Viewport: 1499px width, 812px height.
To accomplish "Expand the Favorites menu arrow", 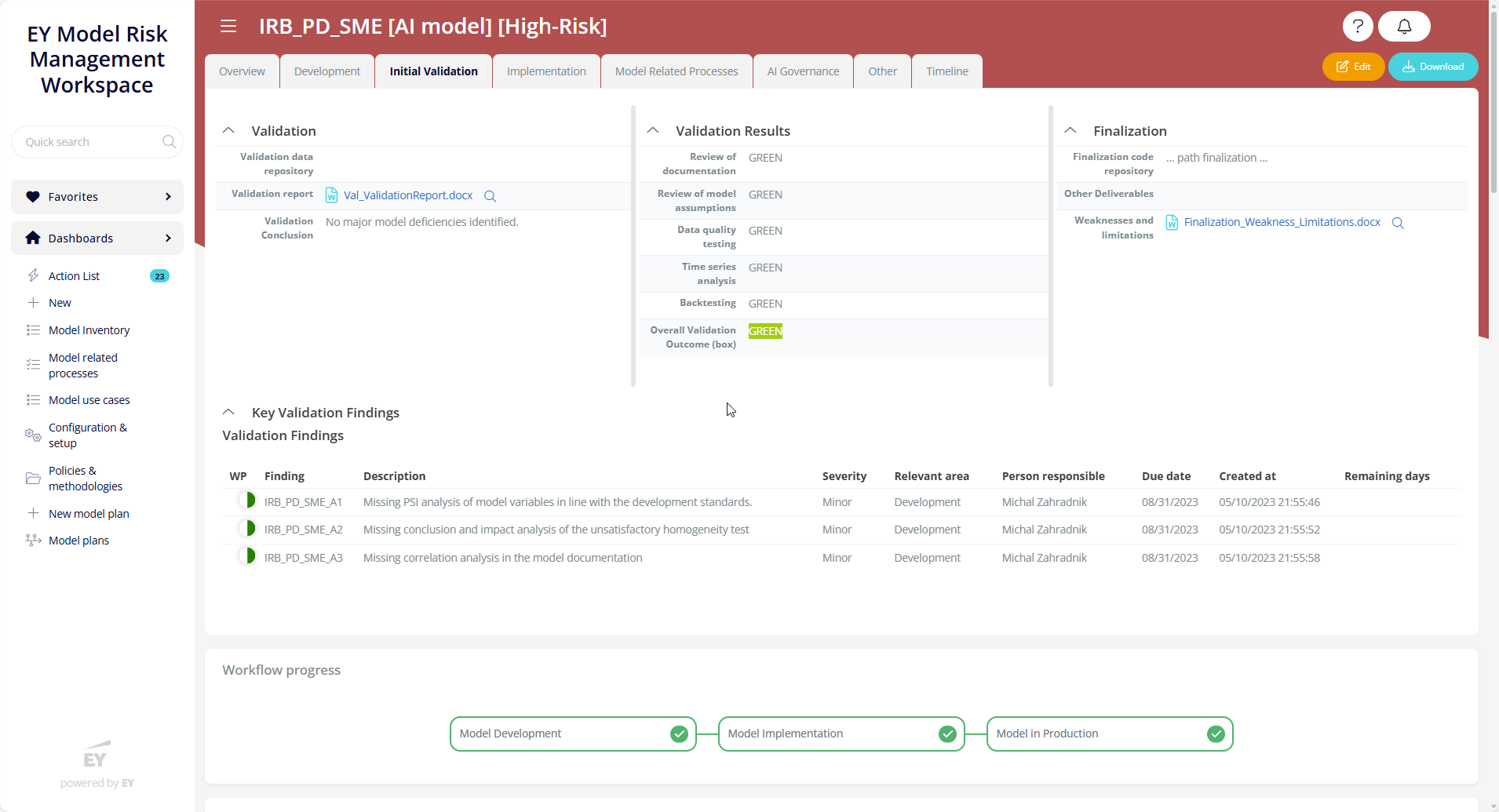I will coord(168,197).
